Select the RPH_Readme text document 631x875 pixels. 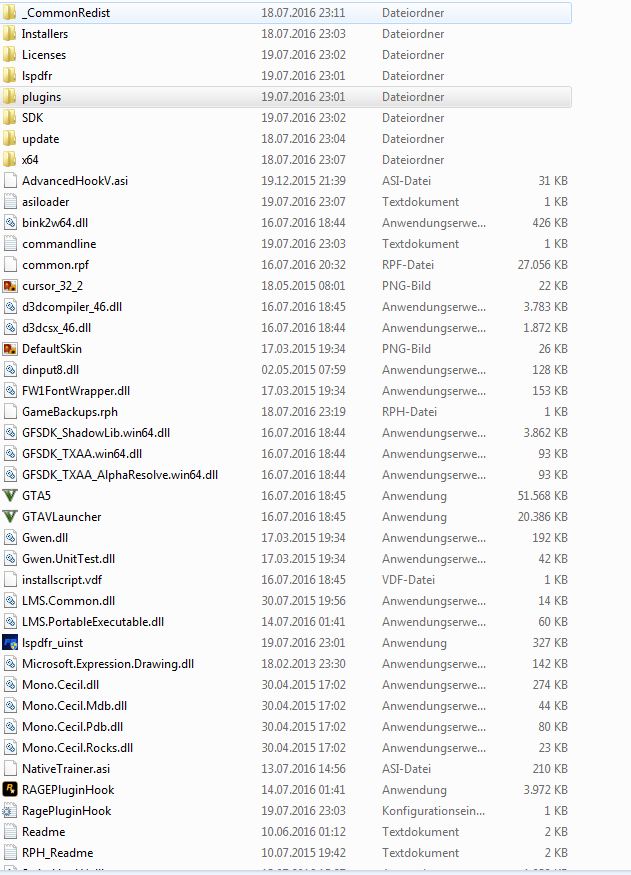[x=286, y=853]
